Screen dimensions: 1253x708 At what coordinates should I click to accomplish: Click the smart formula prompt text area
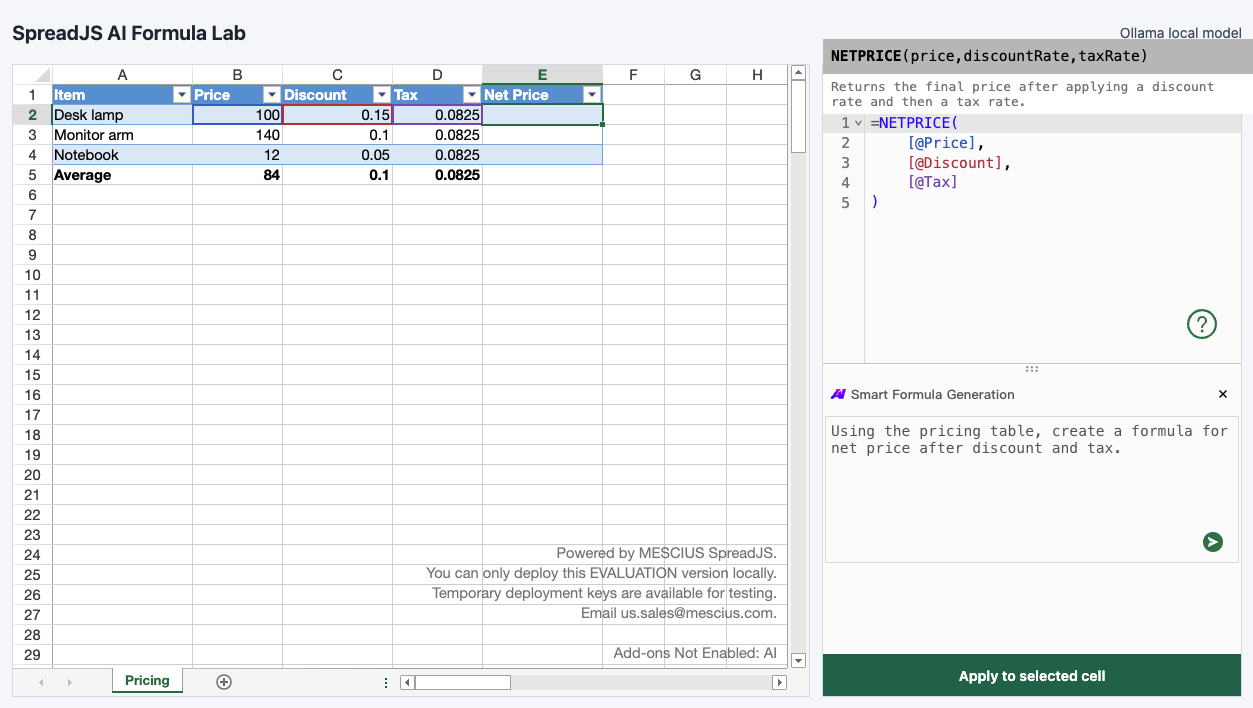pyautogui.click(x=1032, y=490)
